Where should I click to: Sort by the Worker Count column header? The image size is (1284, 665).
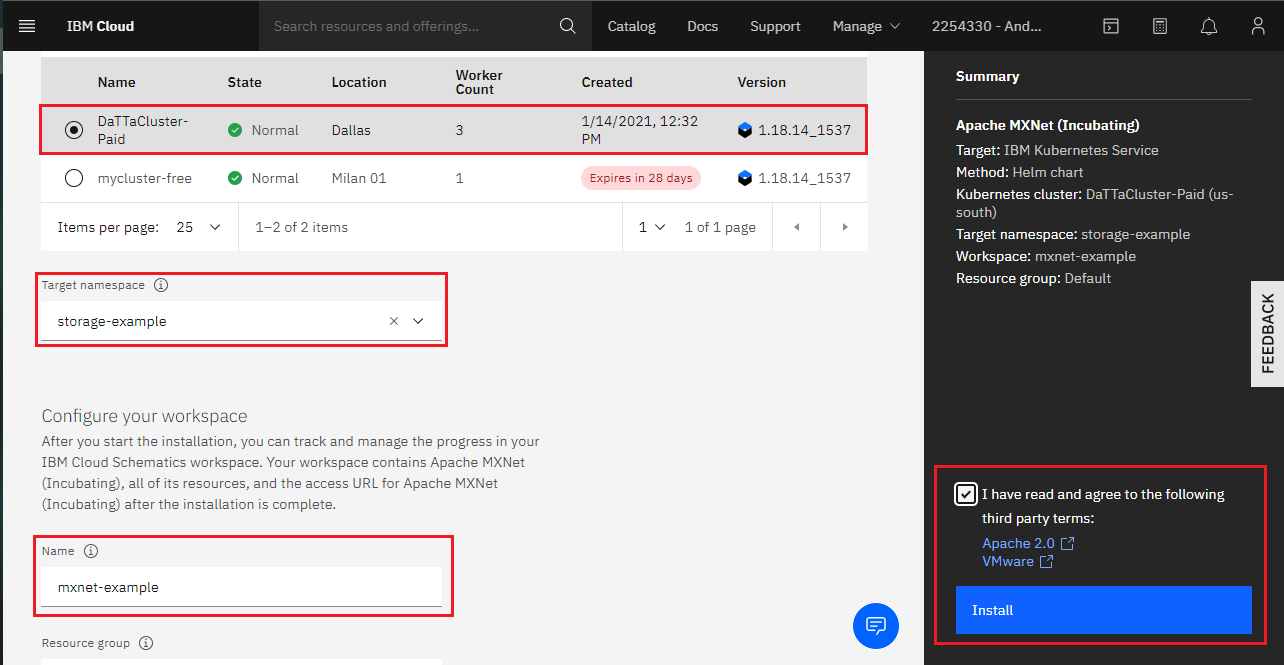tap(479, 82)
